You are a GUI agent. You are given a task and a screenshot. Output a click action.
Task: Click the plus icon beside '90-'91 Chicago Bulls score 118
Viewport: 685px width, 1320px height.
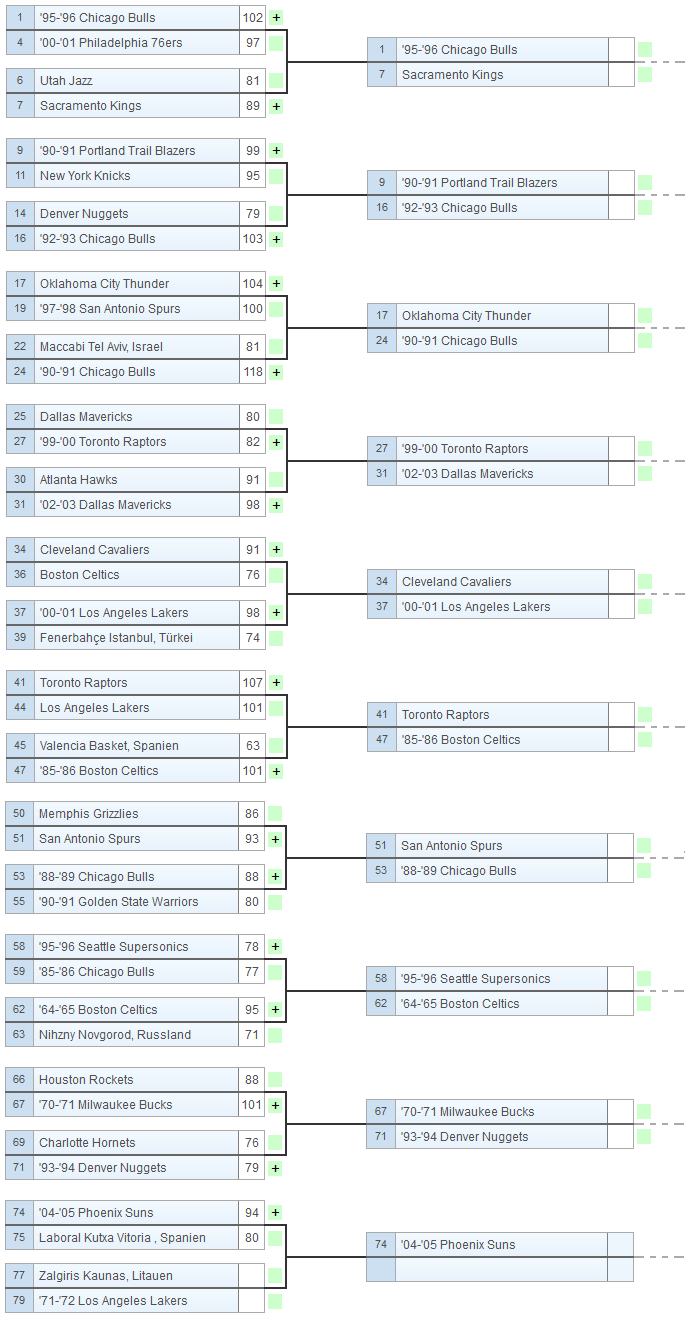click(x=276, y=372)
